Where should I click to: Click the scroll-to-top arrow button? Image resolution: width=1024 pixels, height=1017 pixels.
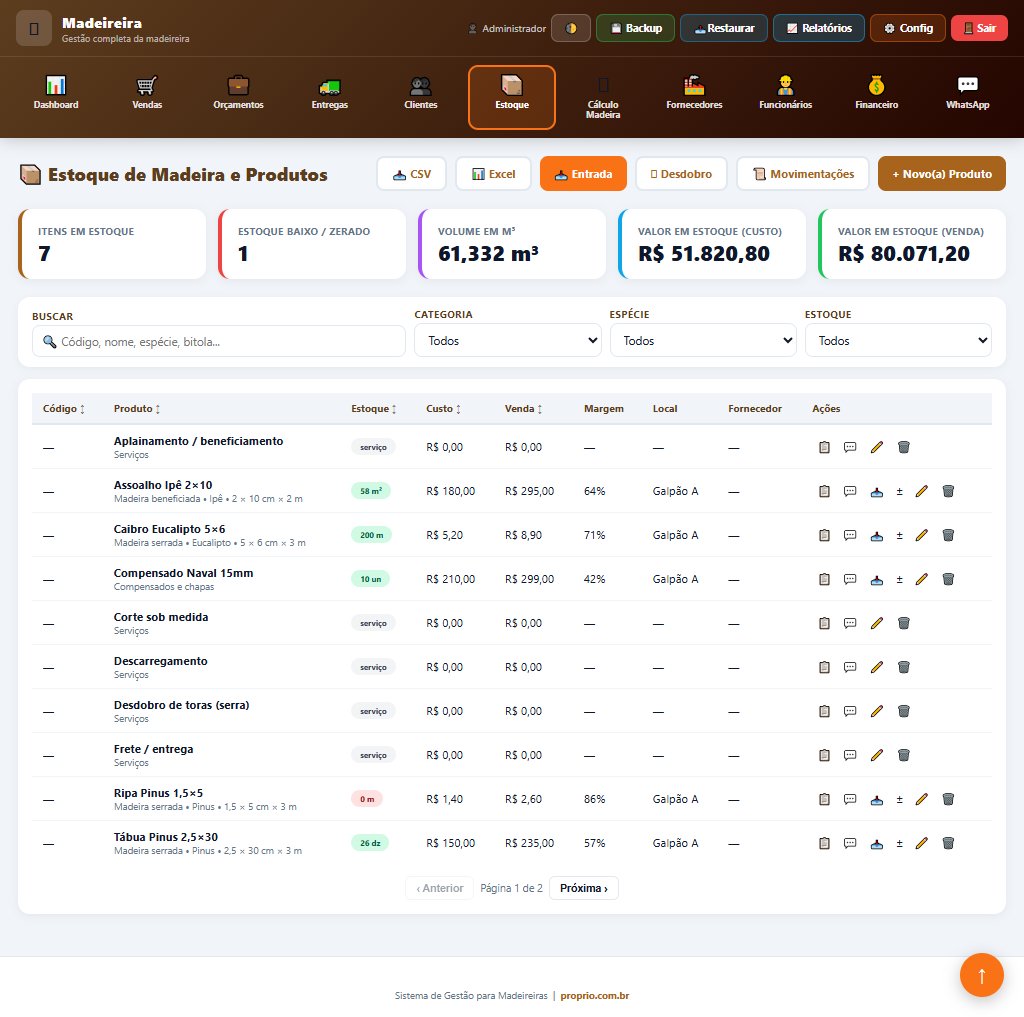[982, 975]
